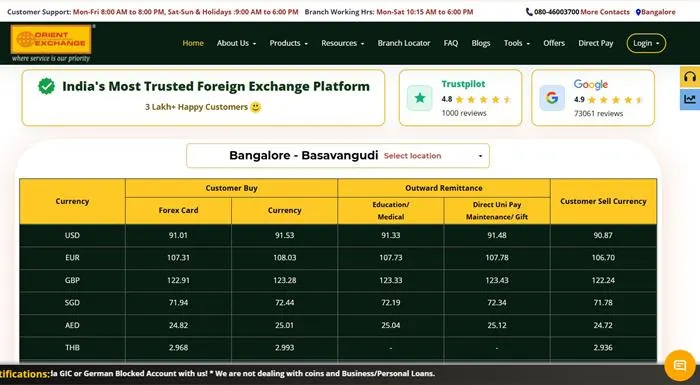Screen dimensions: 700x385
Task: Click the EUR sell rate 106.70
Action: coord(603,258)
